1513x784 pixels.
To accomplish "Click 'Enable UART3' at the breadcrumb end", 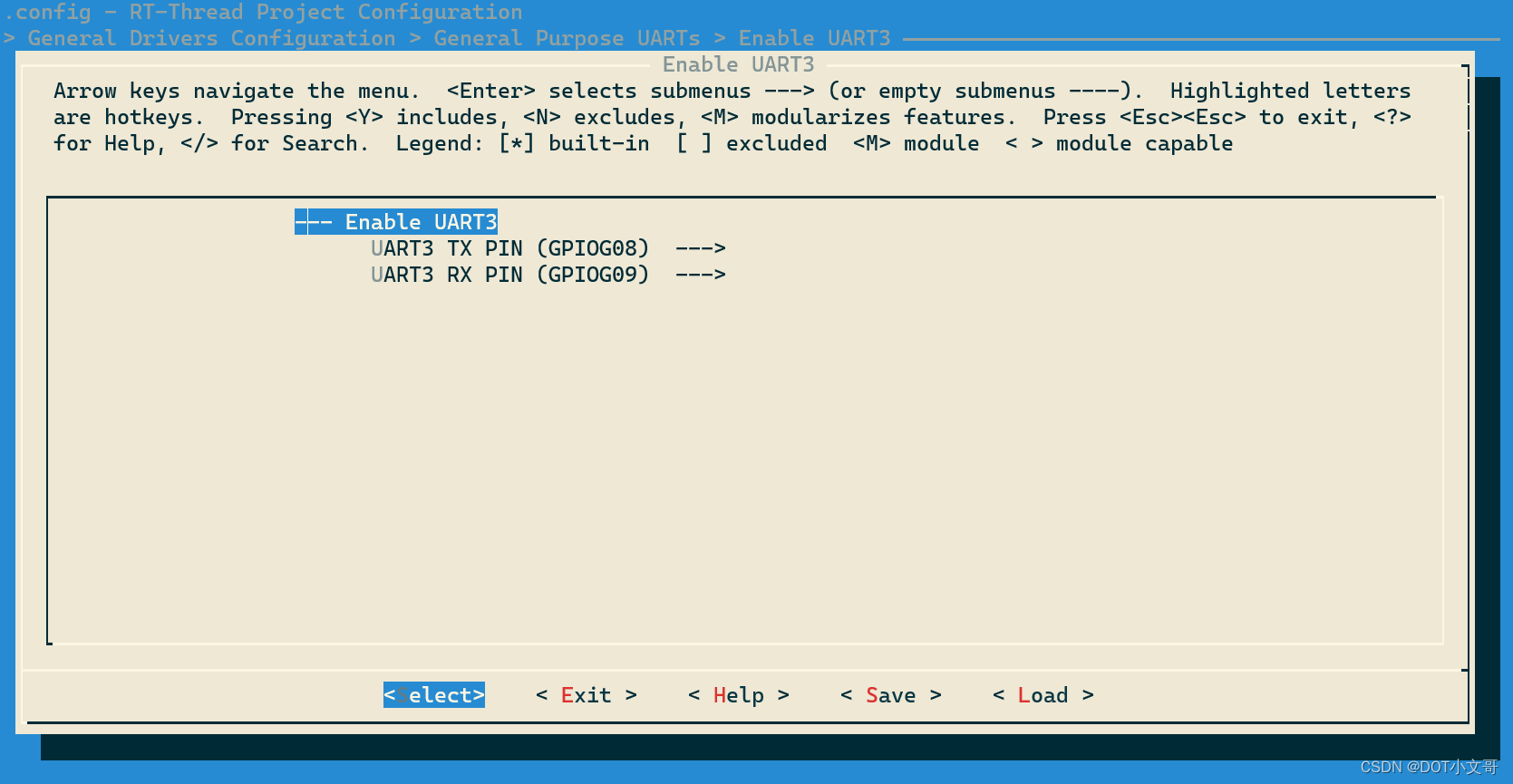I will [815, 38].
